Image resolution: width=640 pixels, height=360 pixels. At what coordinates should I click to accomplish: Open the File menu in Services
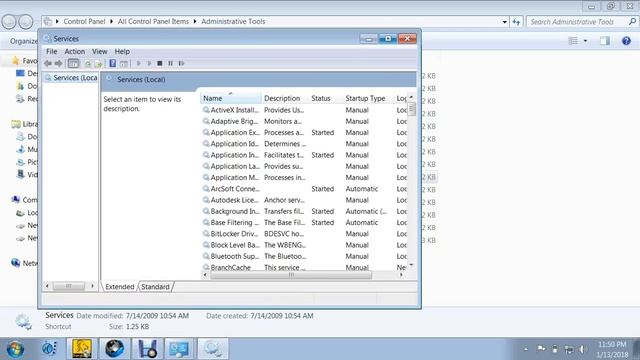[x=51, y=51]
